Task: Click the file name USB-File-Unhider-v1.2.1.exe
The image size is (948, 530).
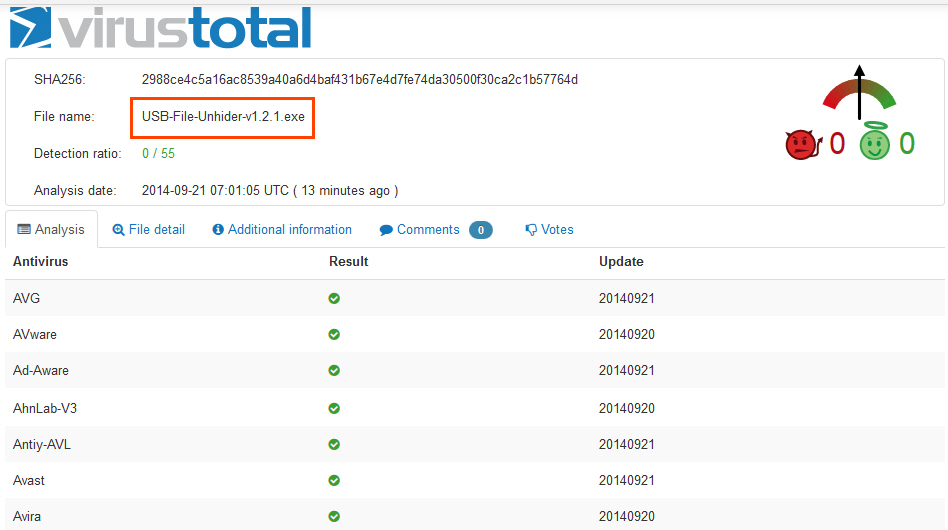Action: (x=223, y=117)
